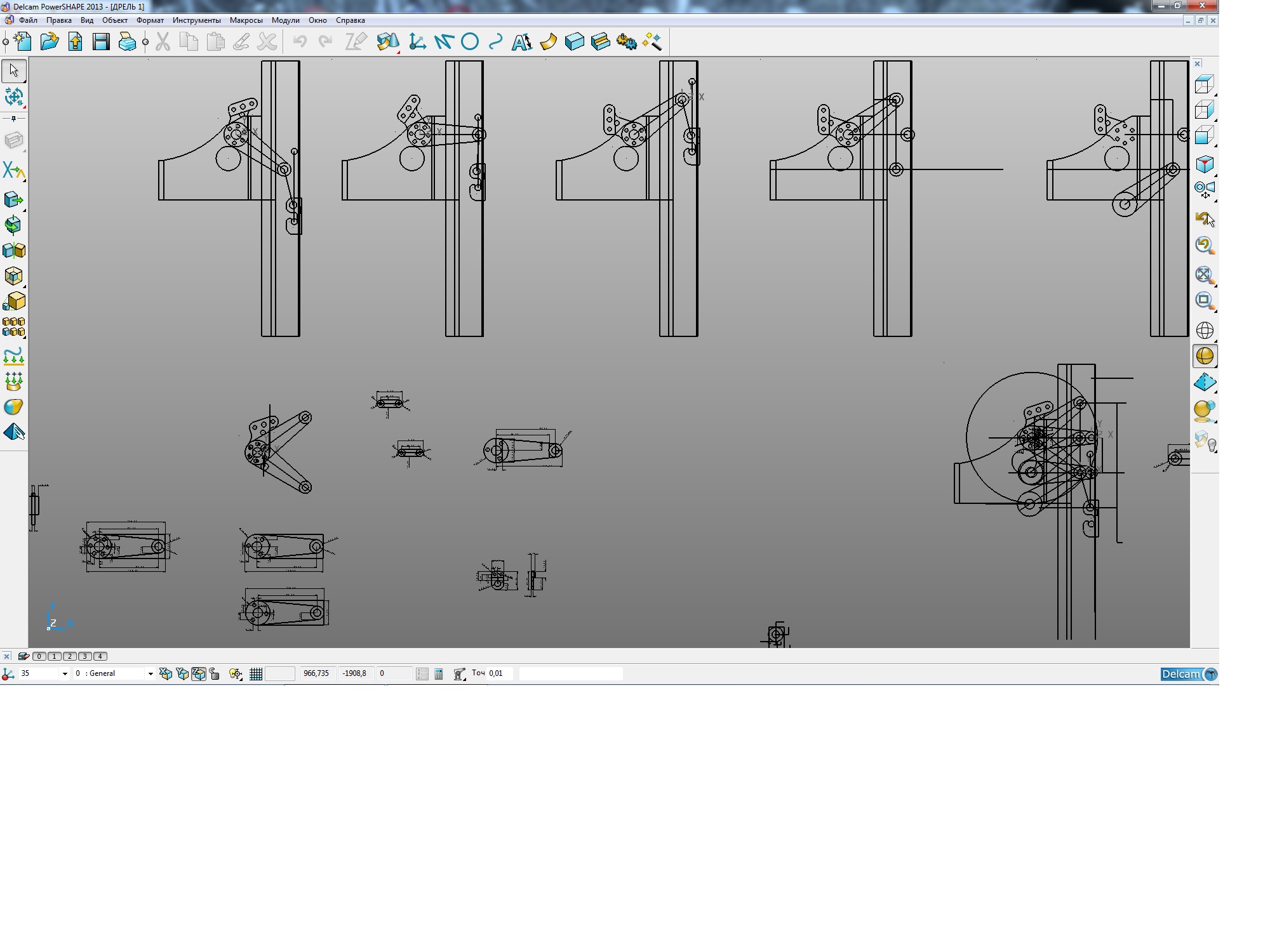1270x952 pixels.
Task: Activate the selection arrow tool
Action: pos(14,70)
